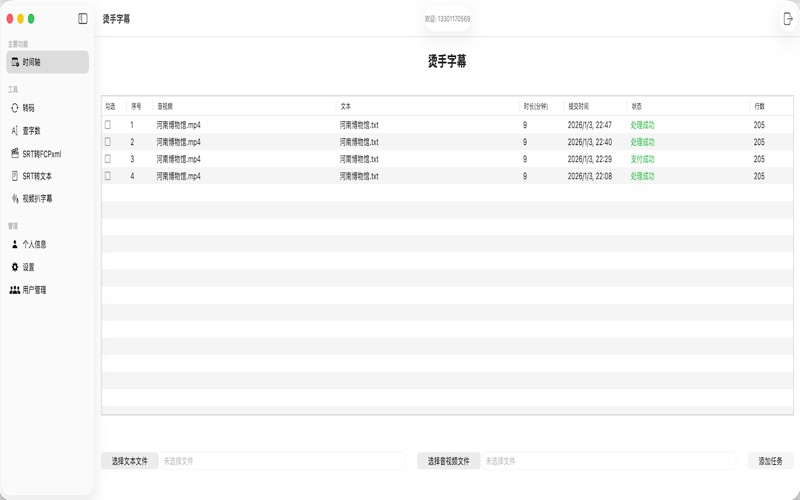
Task: Click the submit time 2026/1/3, 22:29
Action: (590, 159)
